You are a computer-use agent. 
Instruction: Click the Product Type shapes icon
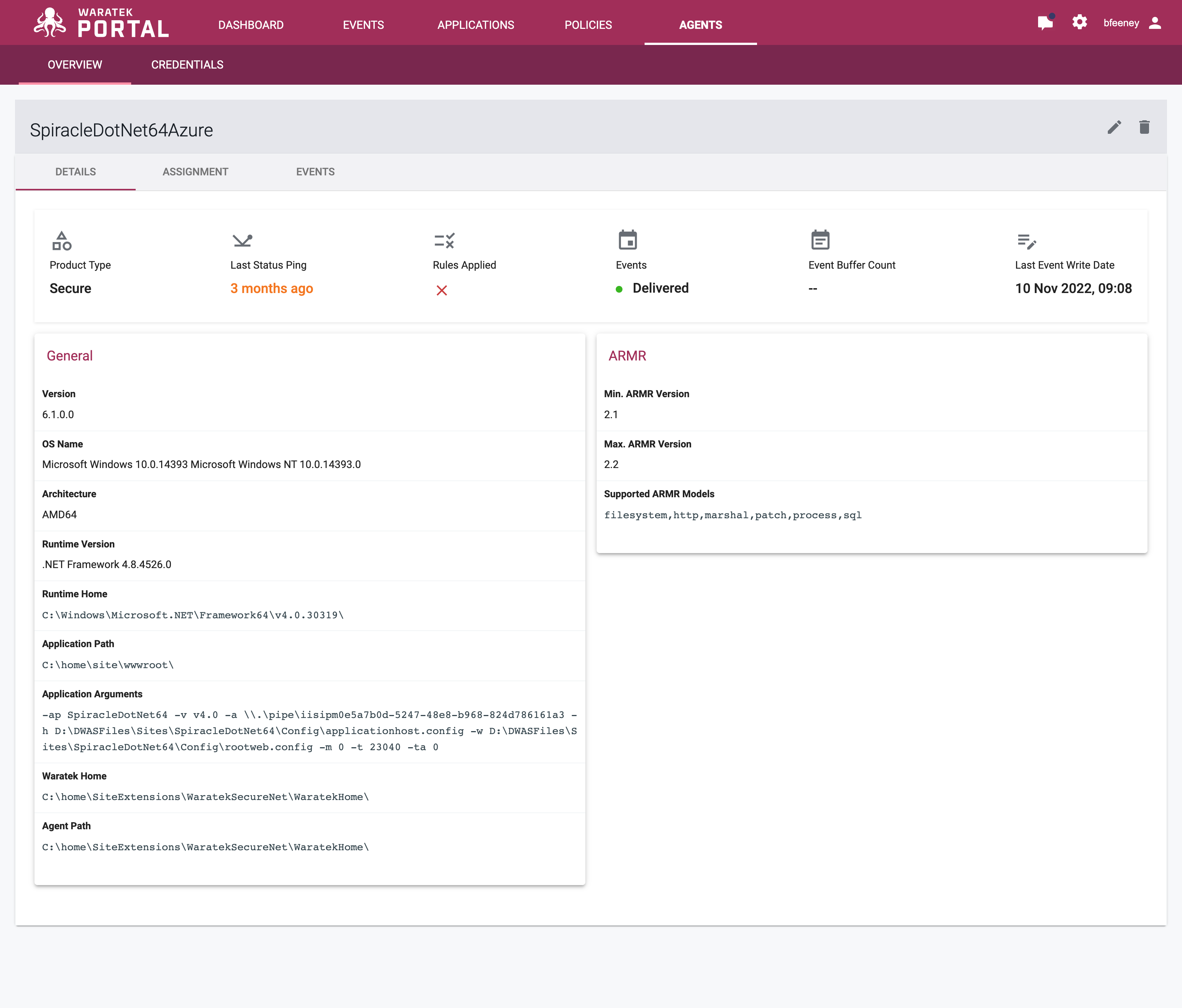61,240
